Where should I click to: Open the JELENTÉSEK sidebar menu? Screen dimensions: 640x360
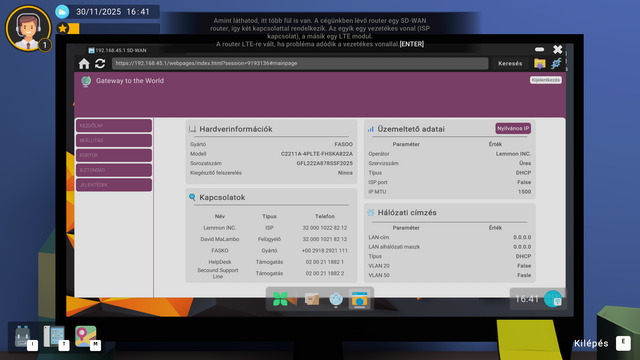pos(114,185)
